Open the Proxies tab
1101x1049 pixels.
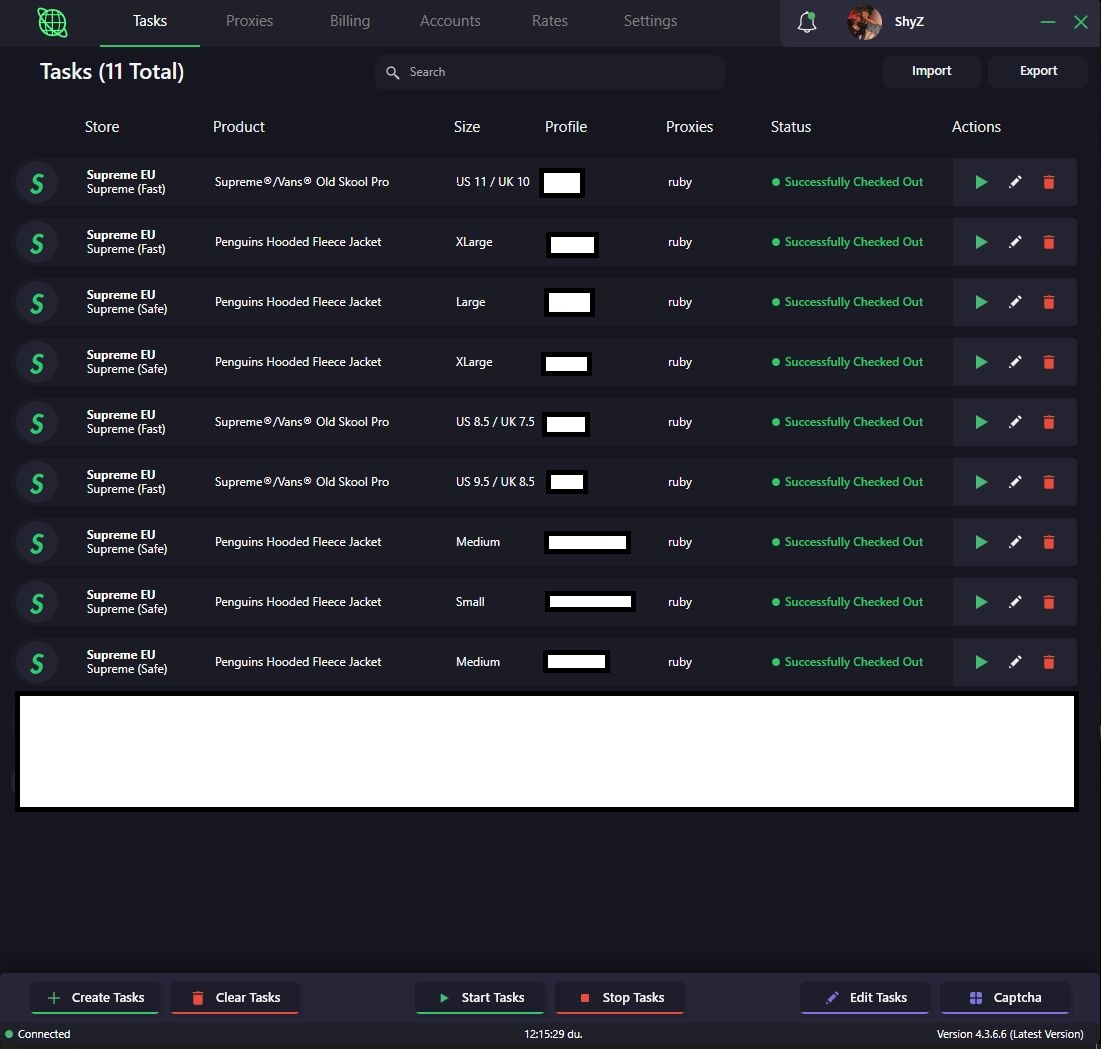coord(249,21)
